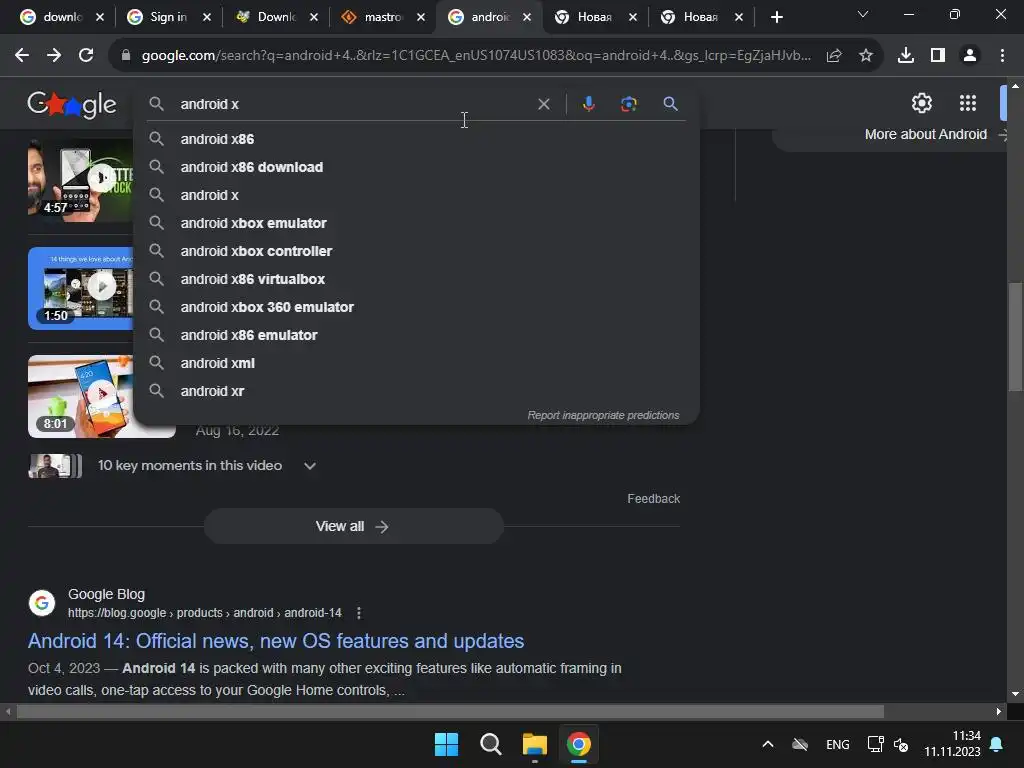Select suggestion 'android xbox controller'

417,251
